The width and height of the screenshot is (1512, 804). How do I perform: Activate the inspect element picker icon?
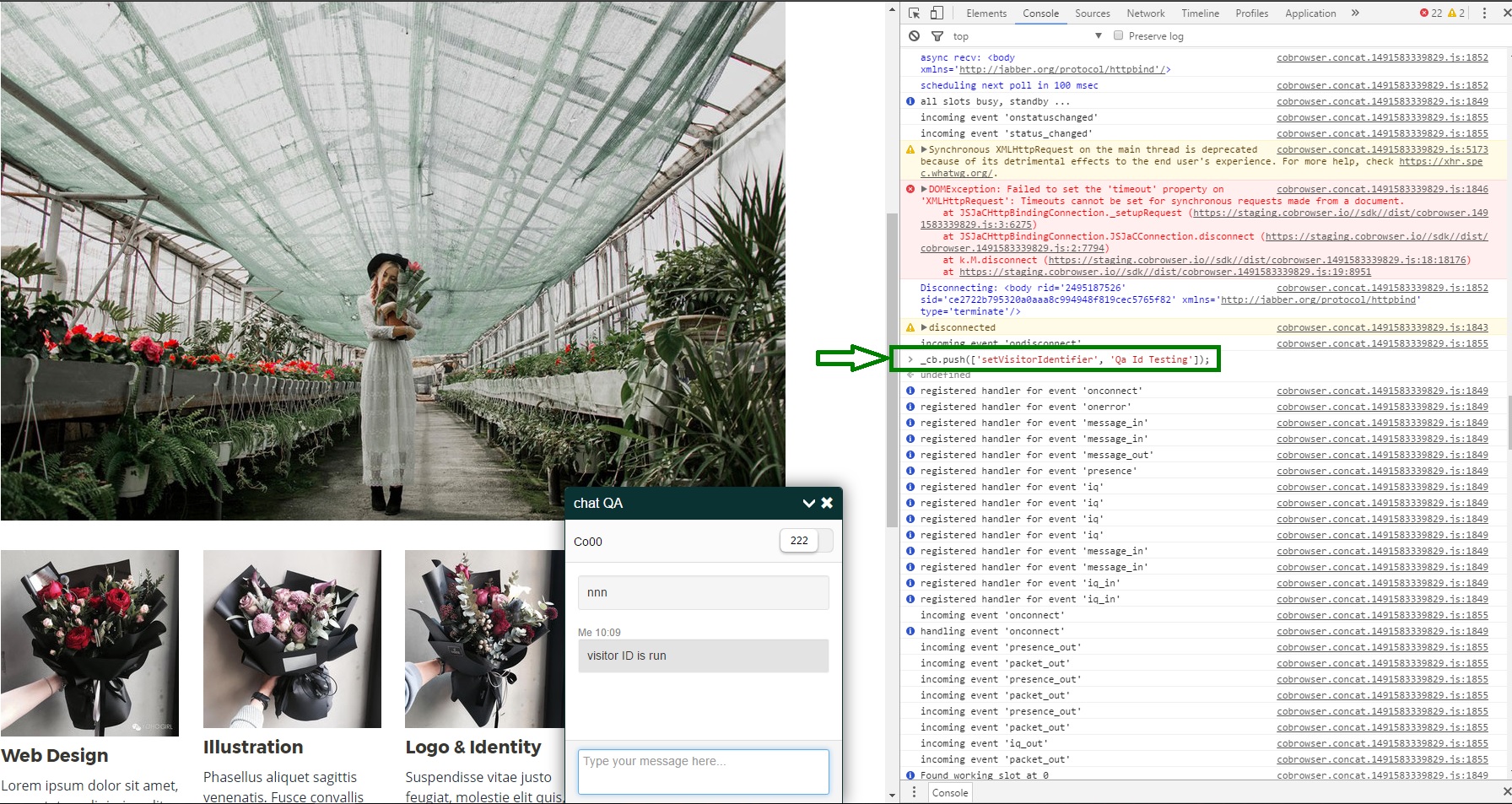click(915, 13)
